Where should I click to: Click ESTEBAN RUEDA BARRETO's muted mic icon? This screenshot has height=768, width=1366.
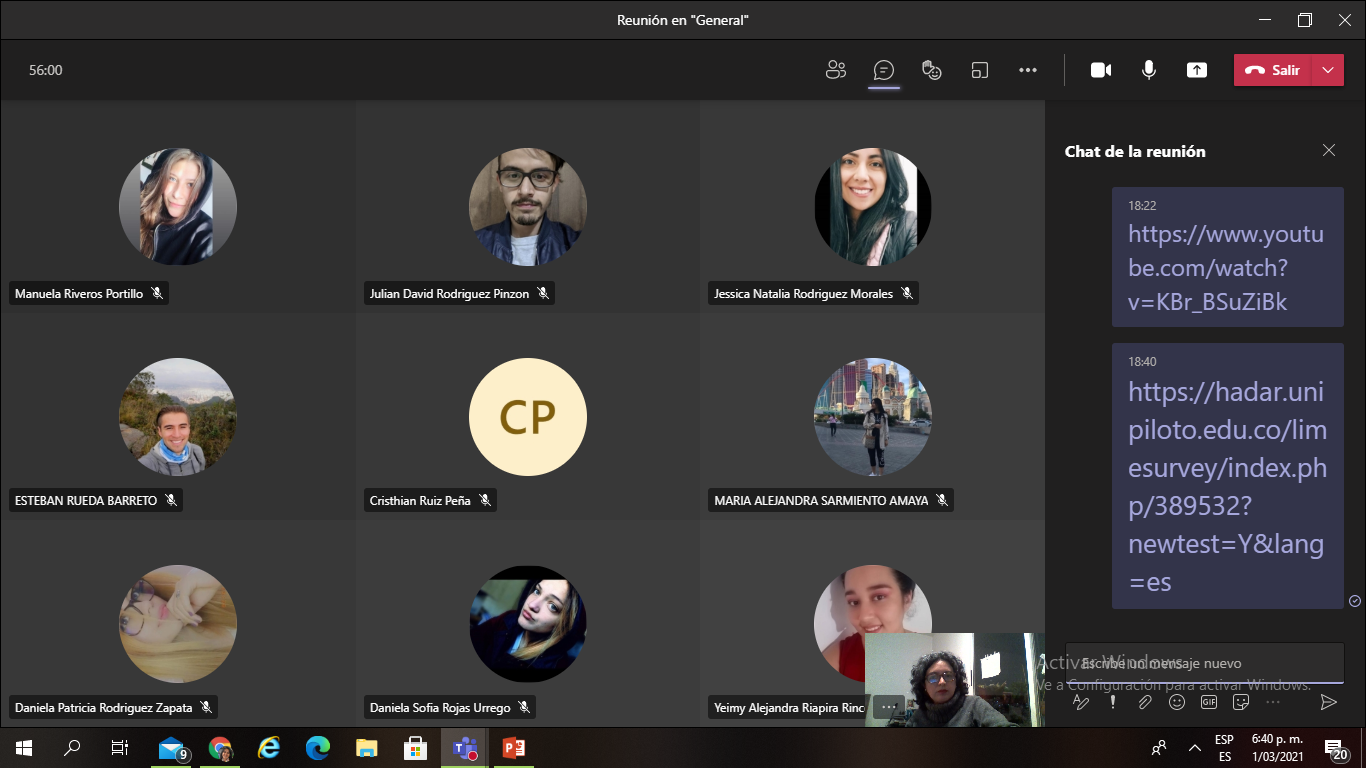tap(171, 500)
